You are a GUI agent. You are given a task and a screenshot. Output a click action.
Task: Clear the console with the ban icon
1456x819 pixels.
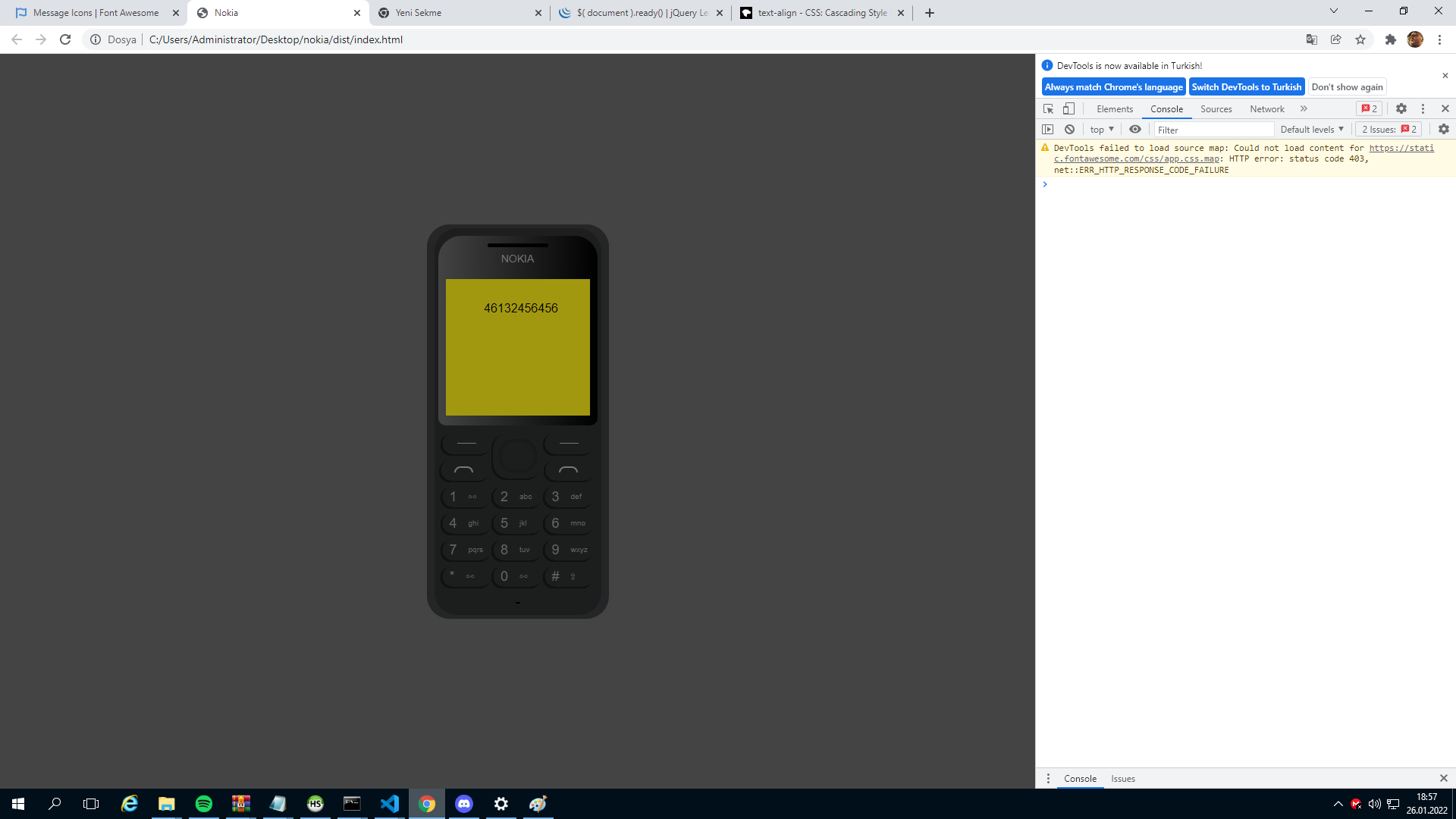1069,130
